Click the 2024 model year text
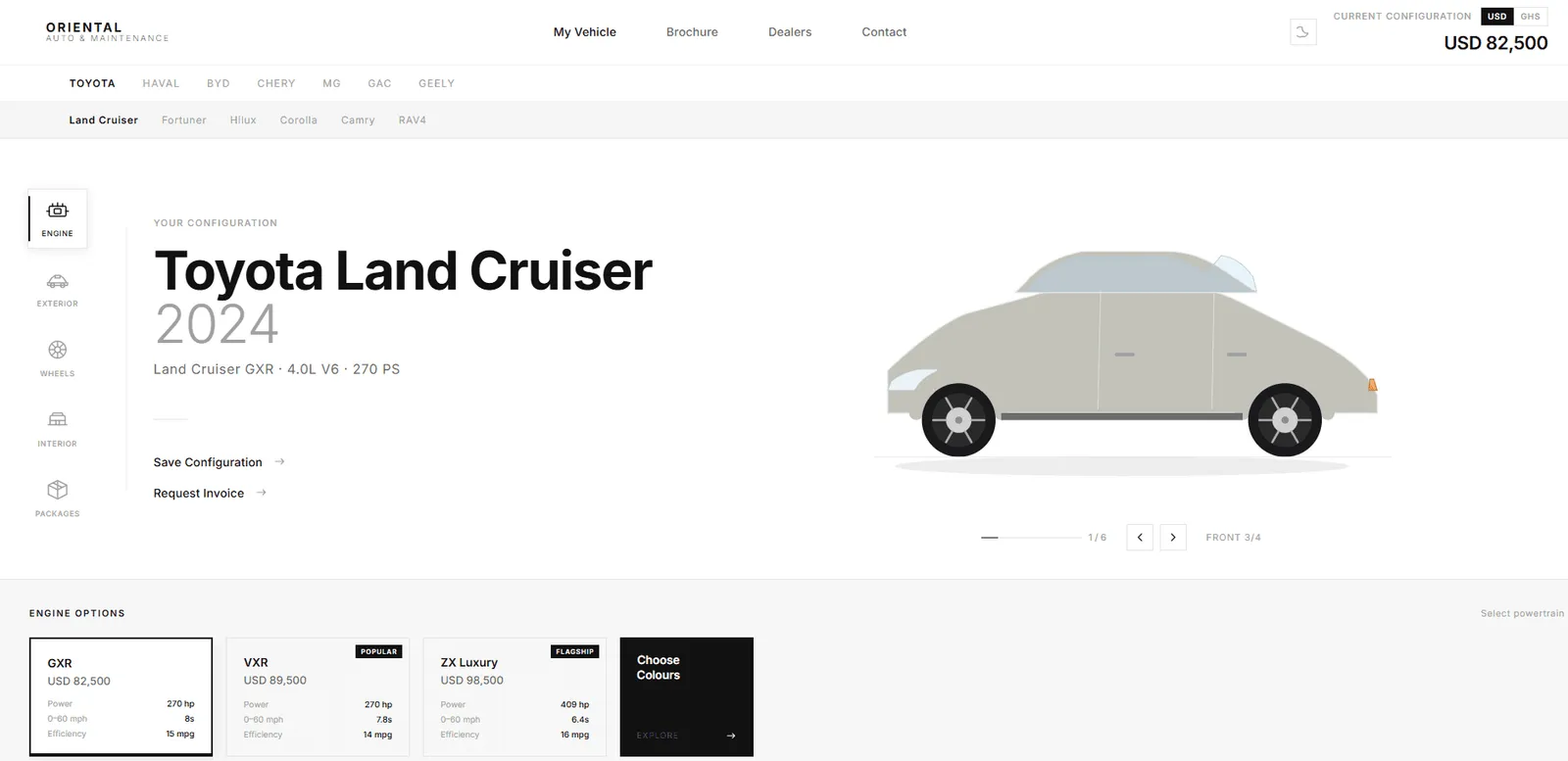The image size is (1568, 761). [x=217, y=324]
